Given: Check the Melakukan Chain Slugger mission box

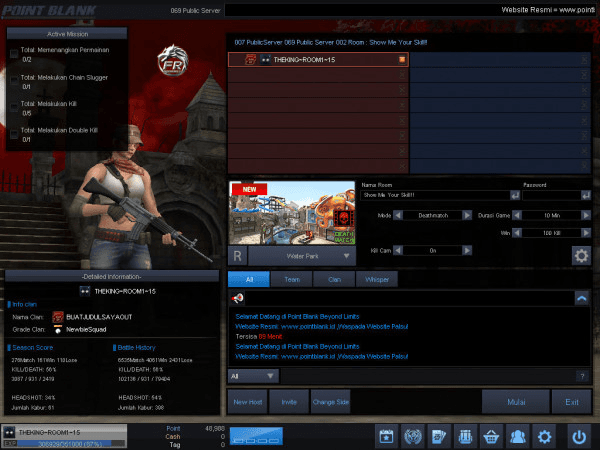Looking at the screenshot, I should [13, 78].
